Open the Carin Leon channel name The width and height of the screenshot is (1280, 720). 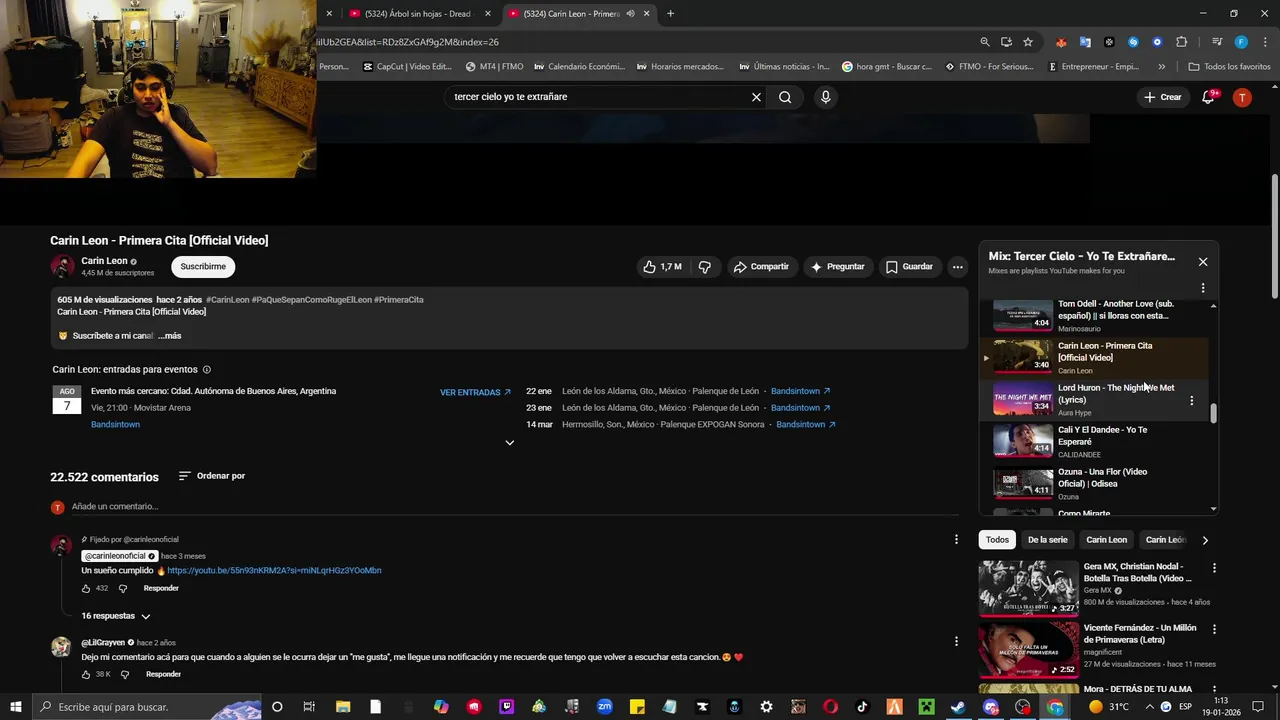[104, 261]
